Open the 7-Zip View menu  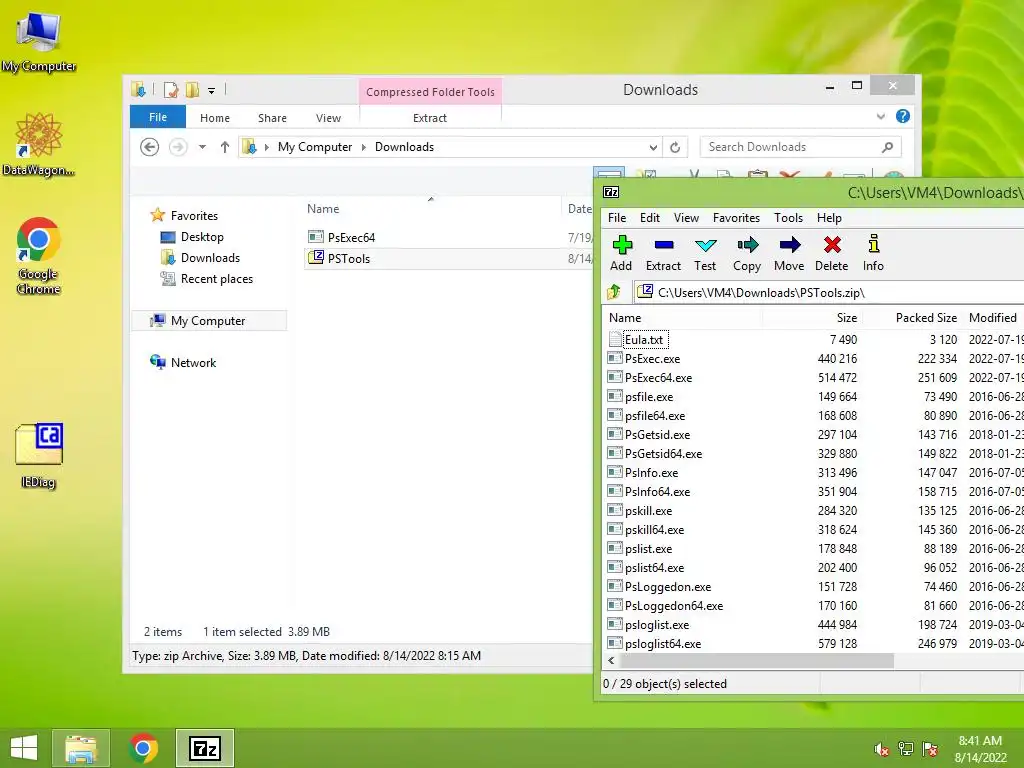686,217
